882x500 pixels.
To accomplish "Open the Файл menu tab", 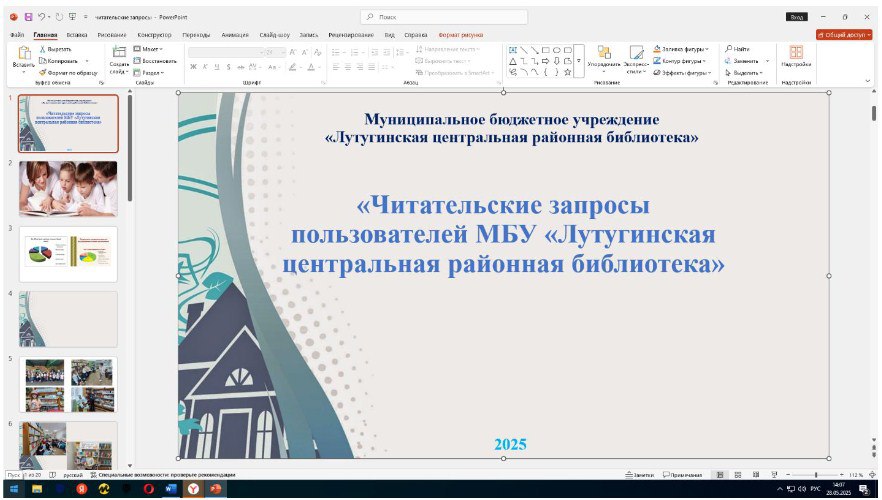I will click(17, 35).
